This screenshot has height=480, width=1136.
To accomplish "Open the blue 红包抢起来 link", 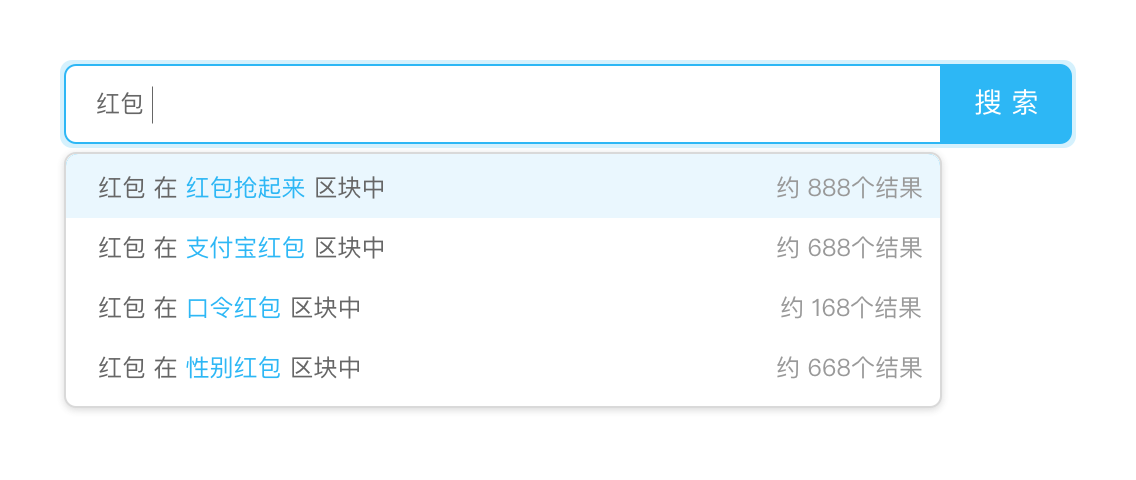I will click(x=245, y=188).
